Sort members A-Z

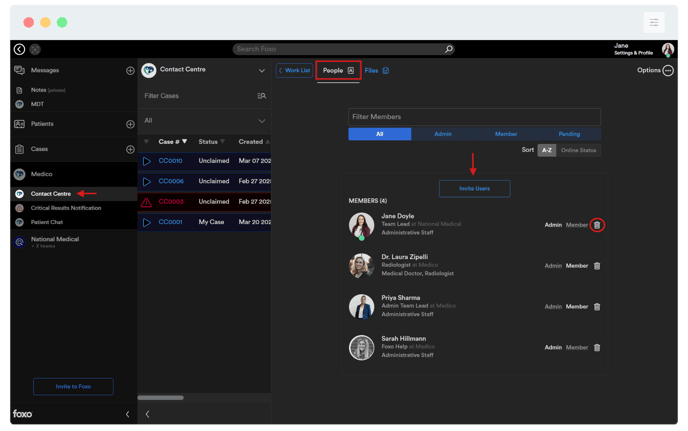[x=547, y=150]
